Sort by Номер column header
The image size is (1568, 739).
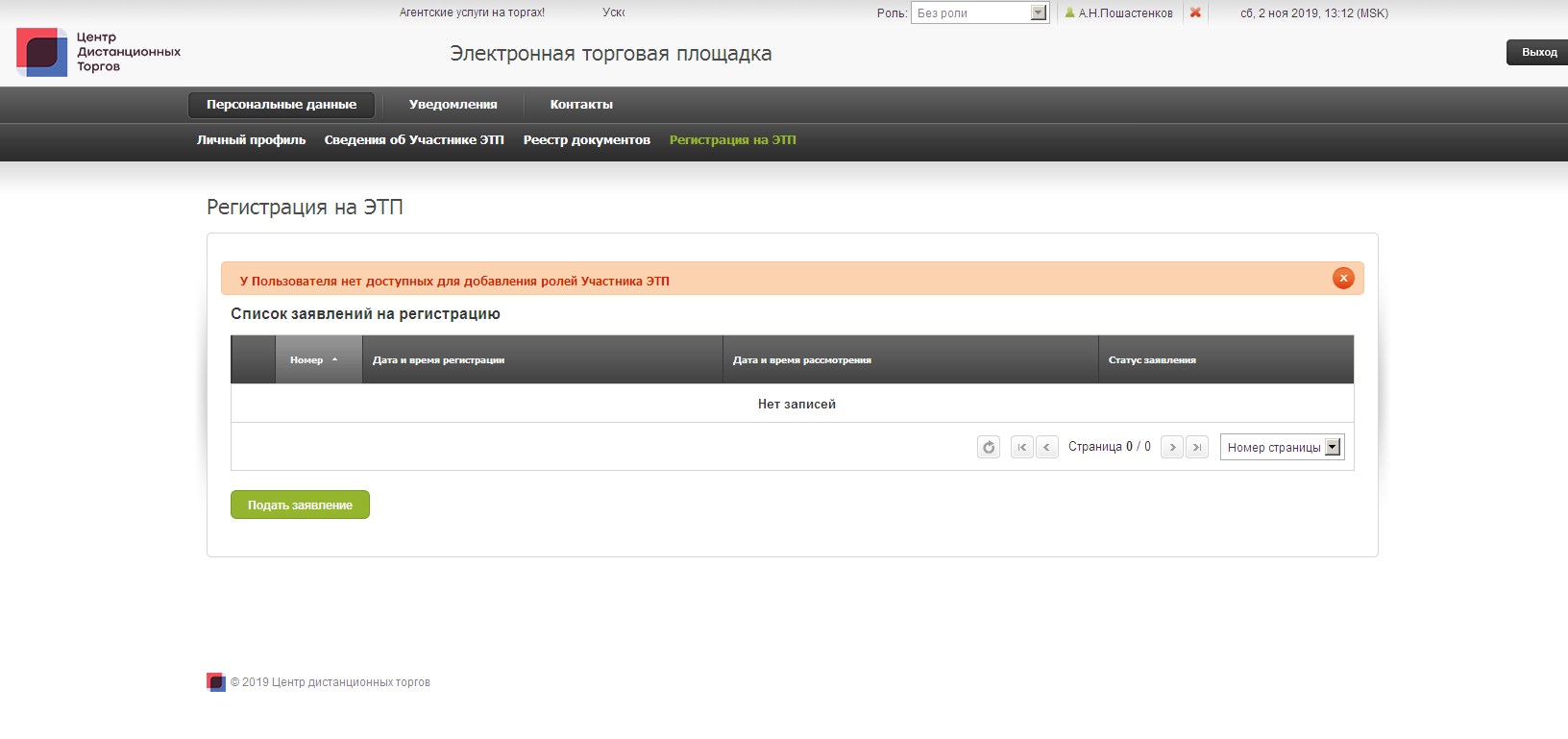click(307, 359)
